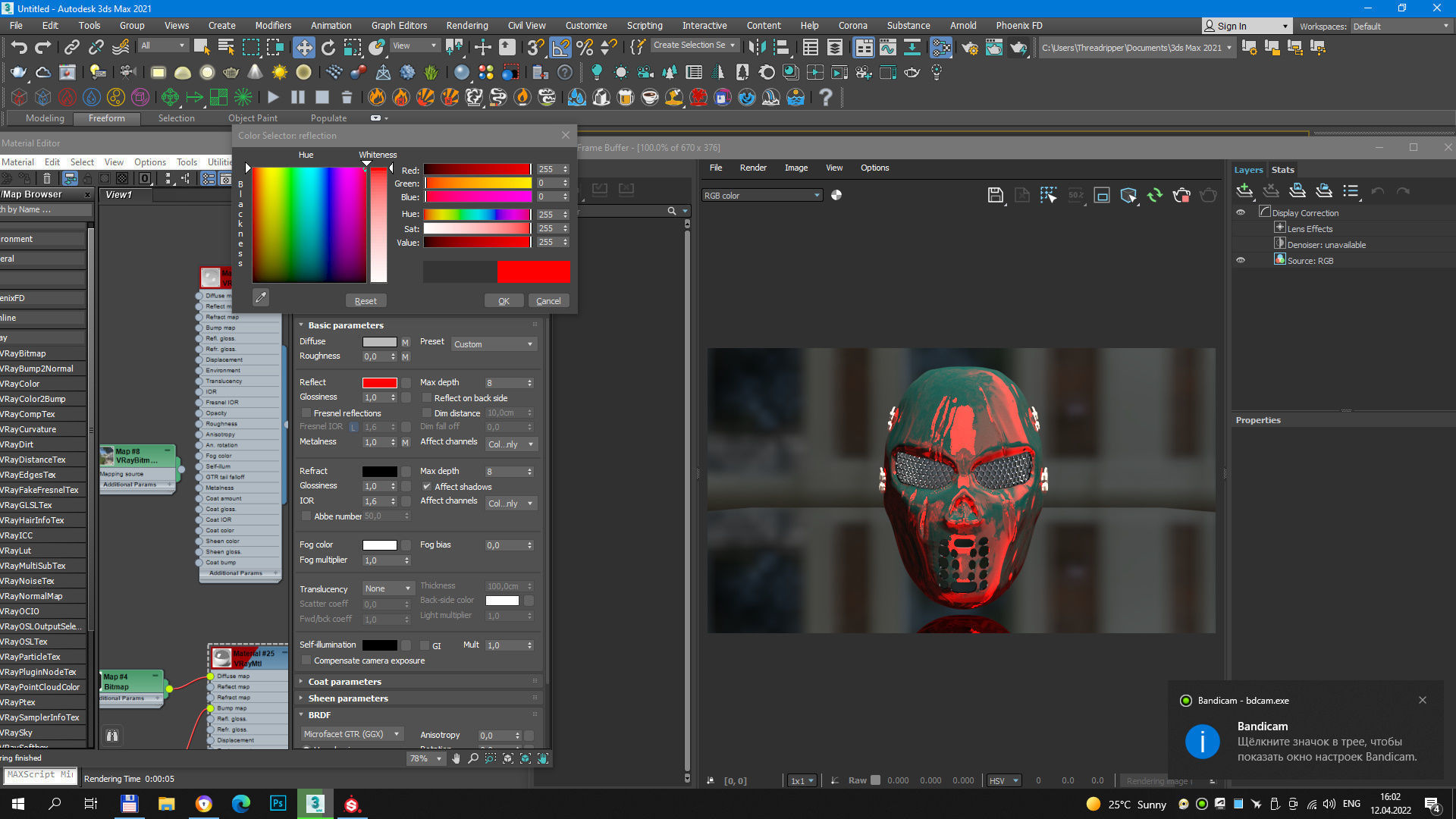Viewport: 1456px width, 819px height.
Task: Switch to the Stats tab in Frame Buffer
Action: tap(1282, 170)
